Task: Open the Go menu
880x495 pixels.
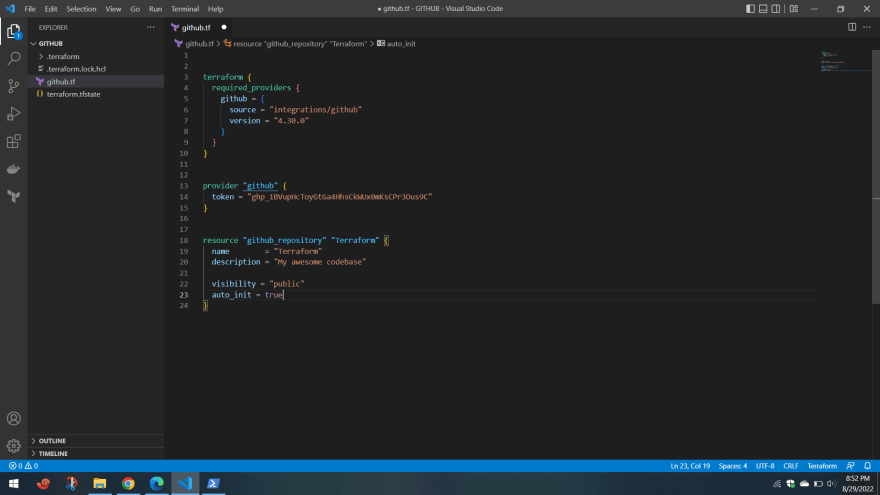Action: pyautogui.click(x=135, y=9)
